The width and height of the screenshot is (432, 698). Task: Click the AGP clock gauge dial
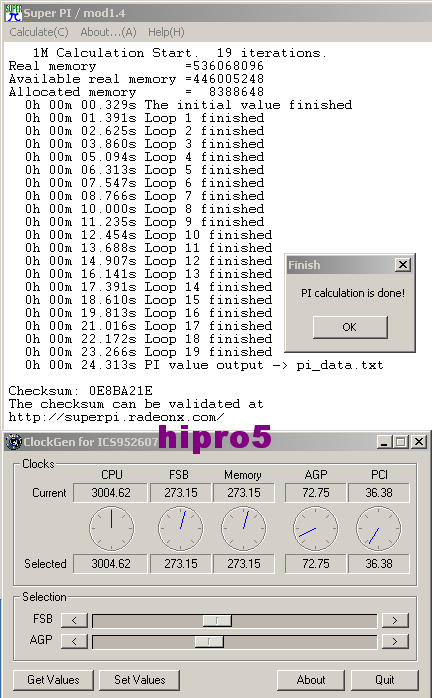tap(316, 528)
